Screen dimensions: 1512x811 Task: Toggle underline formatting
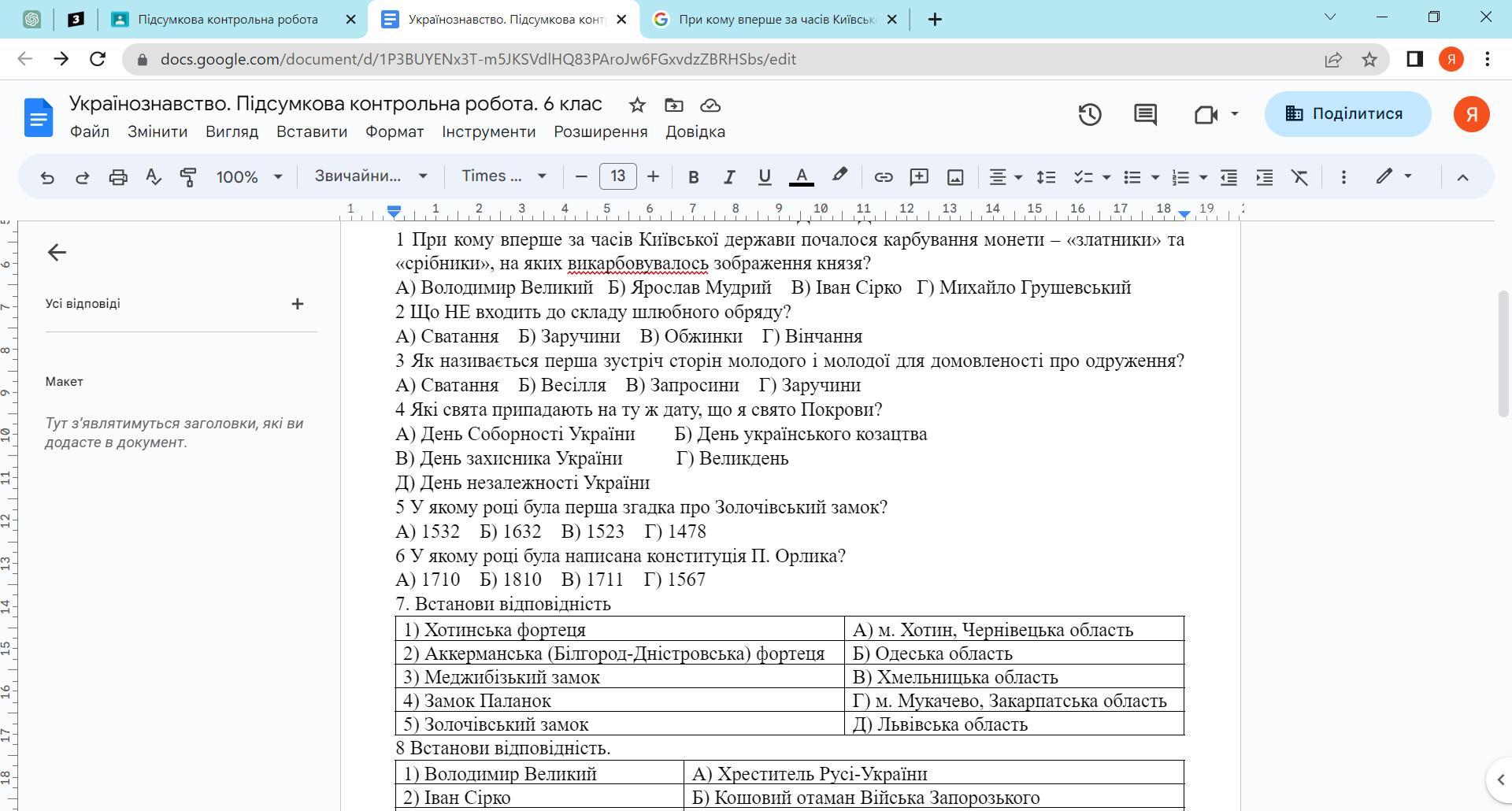click(x=764, y=177)
